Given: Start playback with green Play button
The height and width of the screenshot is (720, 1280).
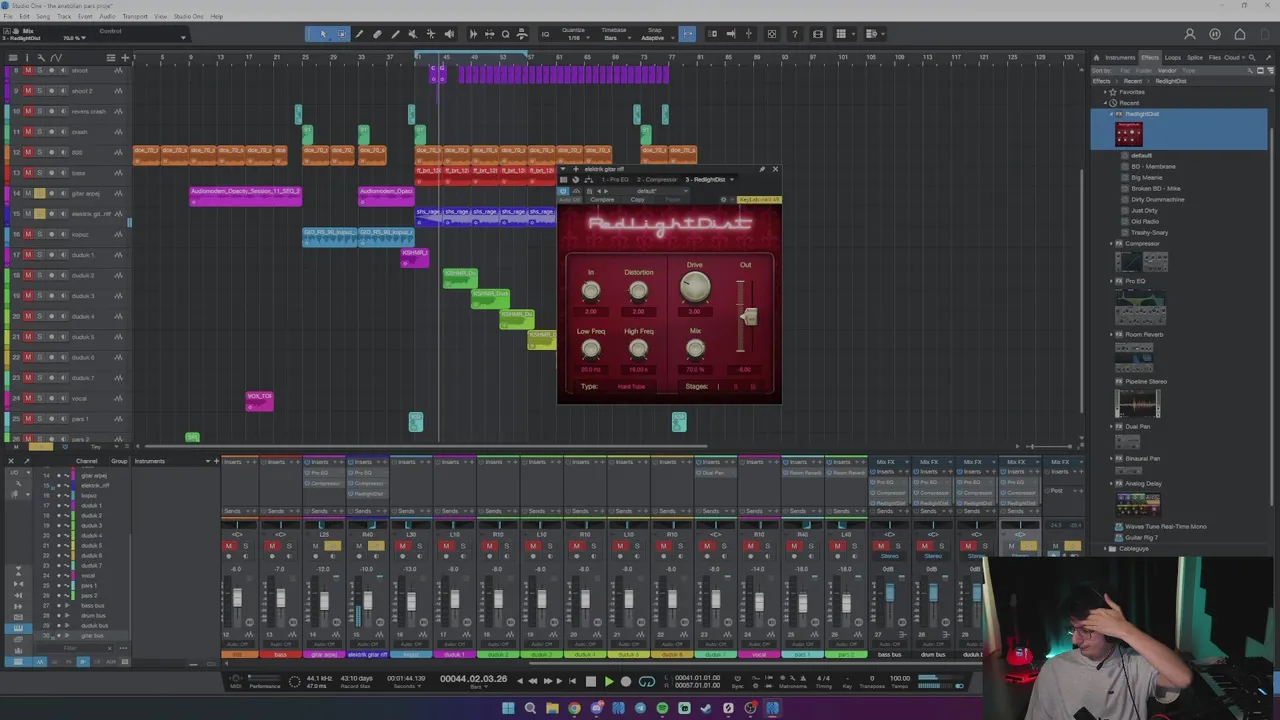Looking at the screenshot, I should 608,681.
